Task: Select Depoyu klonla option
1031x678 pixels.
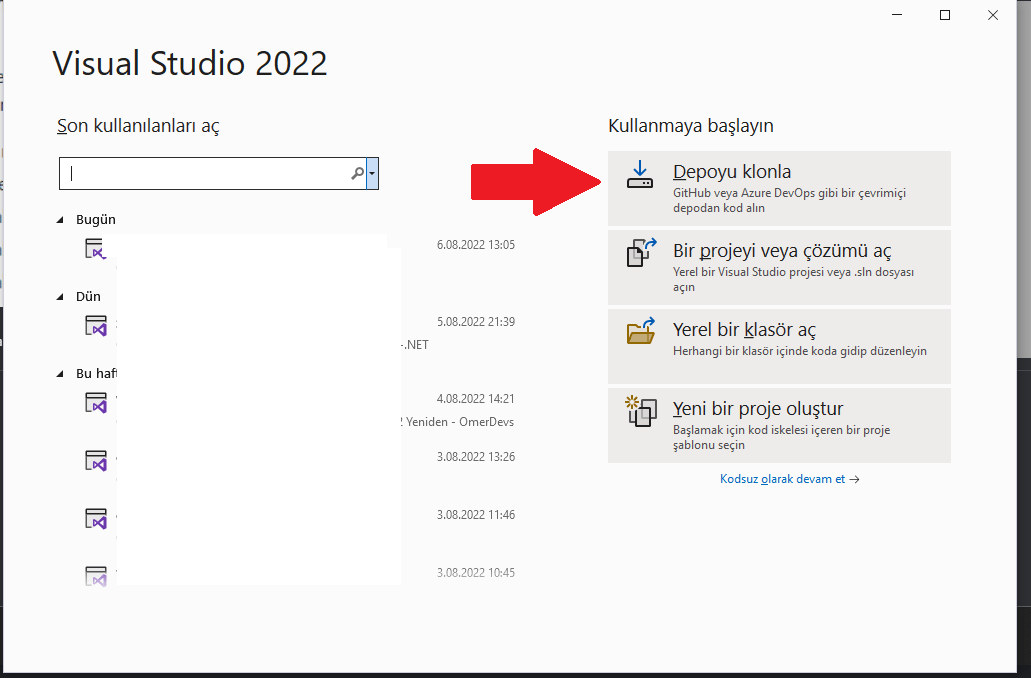Action: point(779,188)
